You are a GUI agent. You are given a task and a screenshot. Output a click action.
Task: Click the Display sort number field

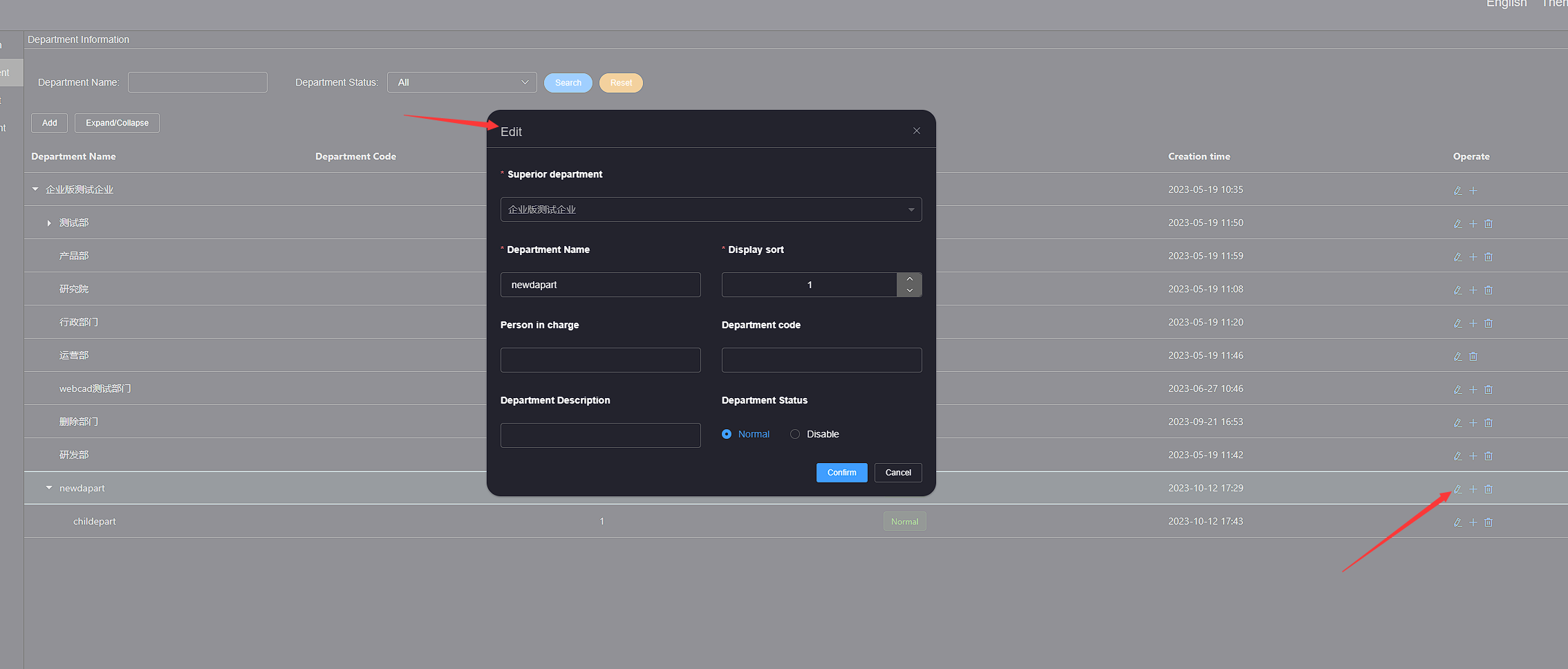pyautogui.click(x=810, y=285)
